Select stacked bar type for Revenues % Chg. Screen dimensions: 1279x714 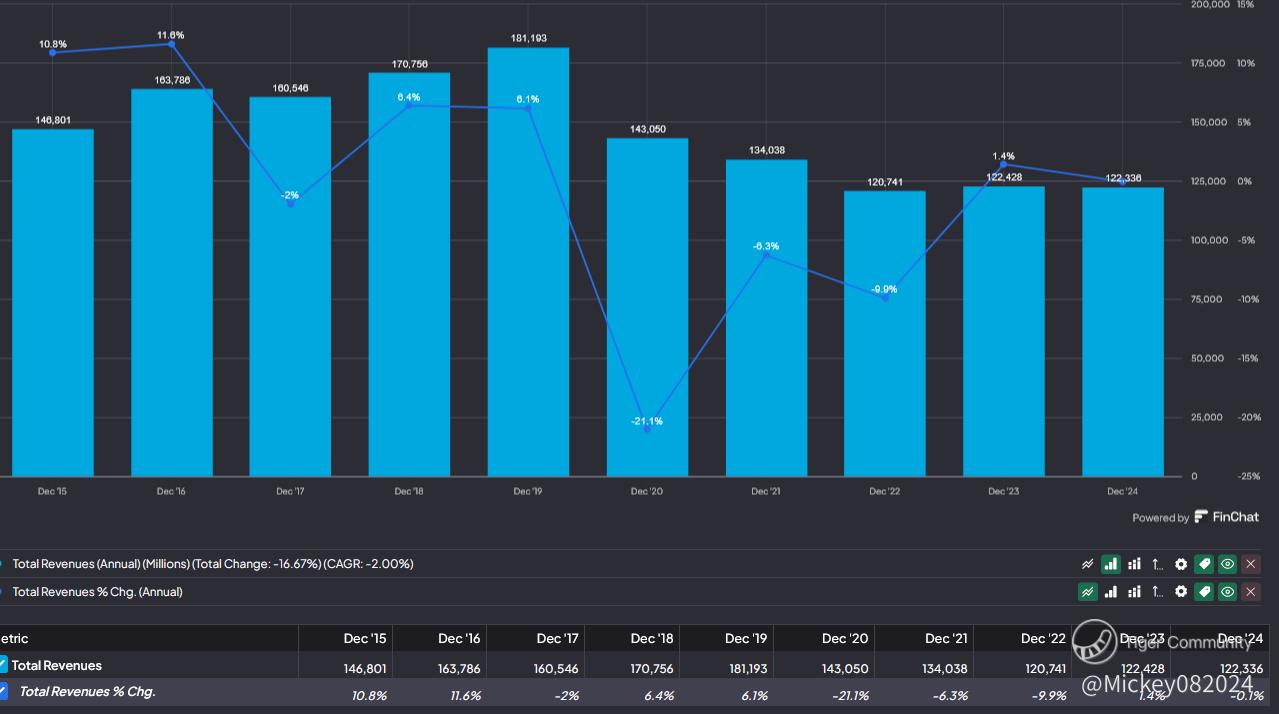pos(1134,592)
